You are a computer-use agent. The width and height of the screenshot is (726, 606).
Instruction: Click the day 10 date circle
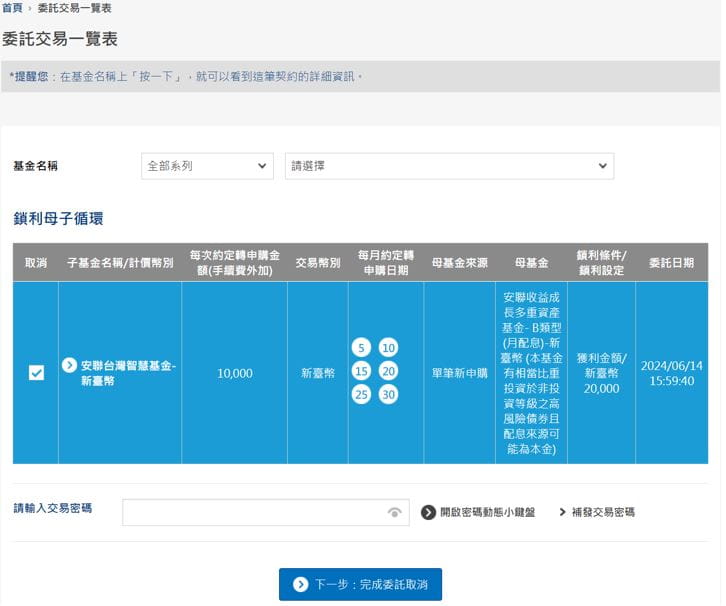(388, 348)
